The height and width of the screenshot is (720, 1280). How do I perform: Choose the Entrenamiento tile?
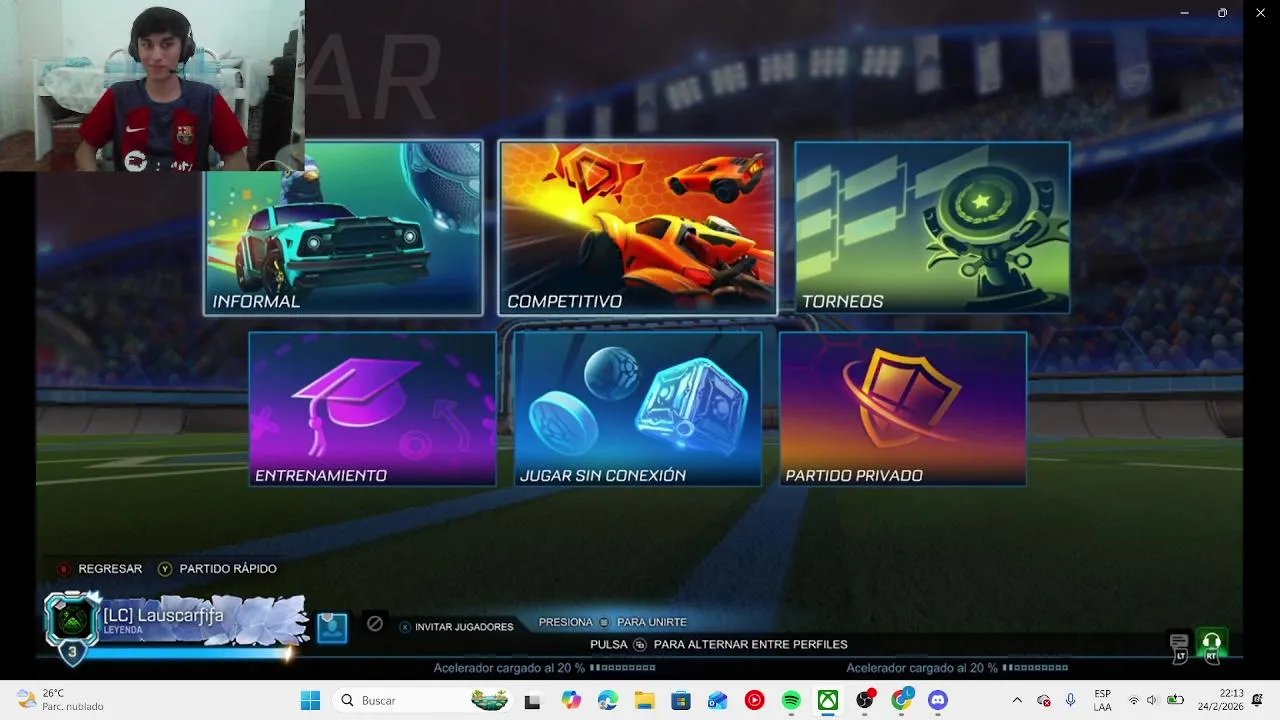point(372,409)
